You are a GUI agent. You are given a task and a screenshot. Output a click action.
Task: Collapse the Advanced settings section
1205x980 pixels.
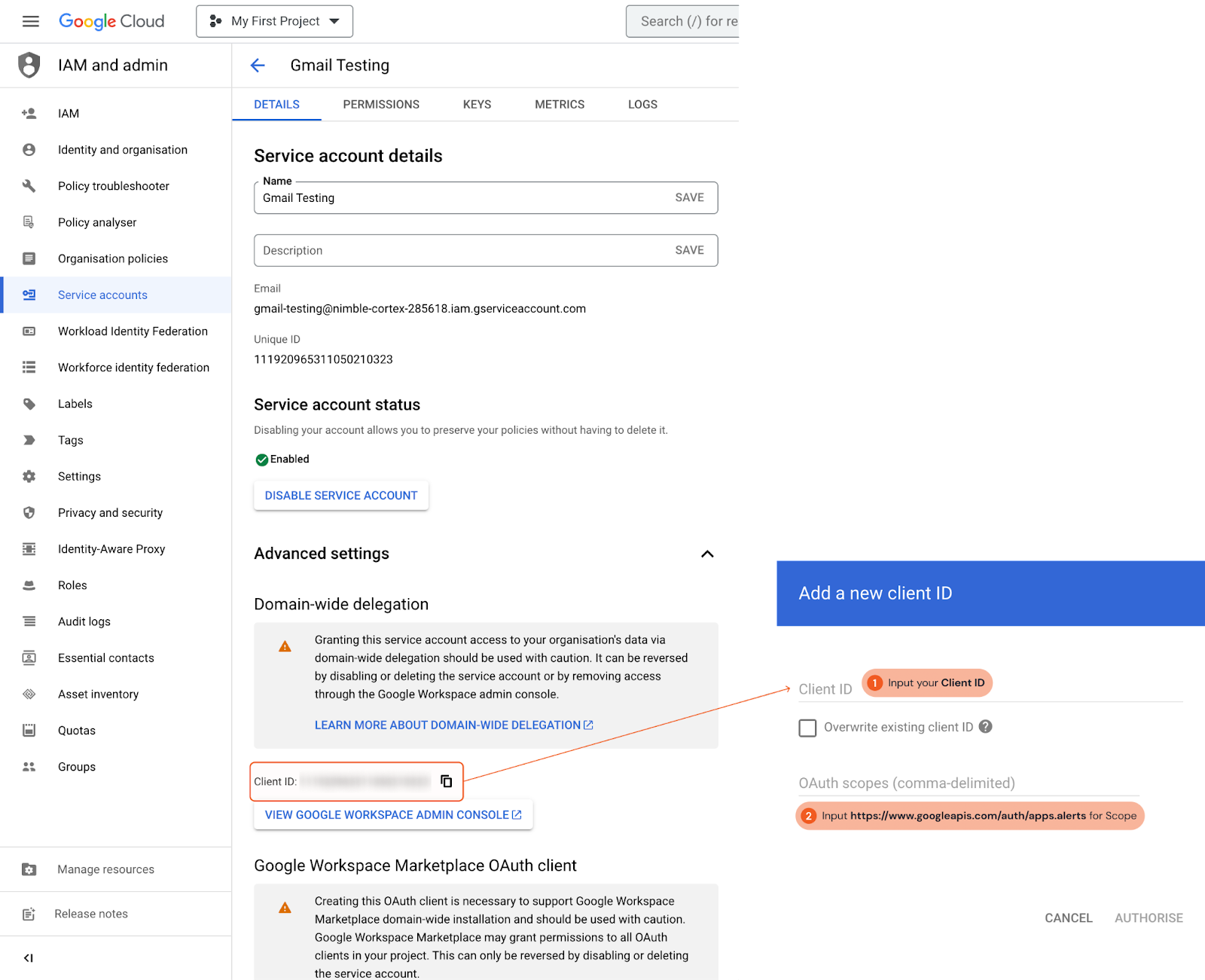(707, 554)
